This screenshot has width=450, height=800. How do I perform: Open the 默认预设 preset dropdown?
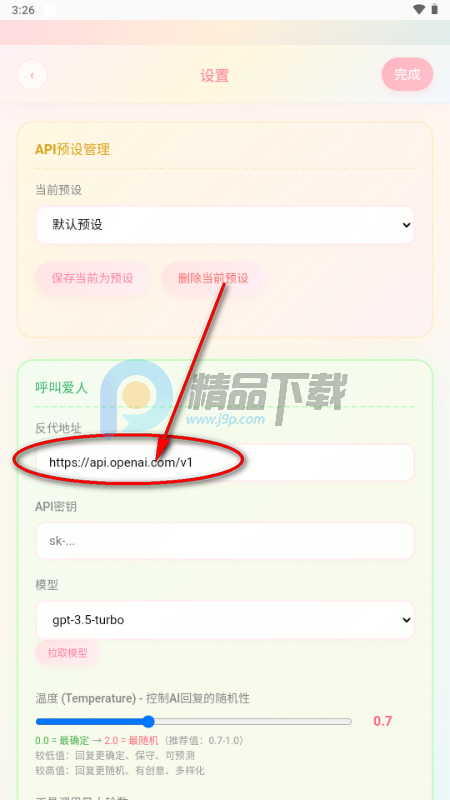(224, 224)
